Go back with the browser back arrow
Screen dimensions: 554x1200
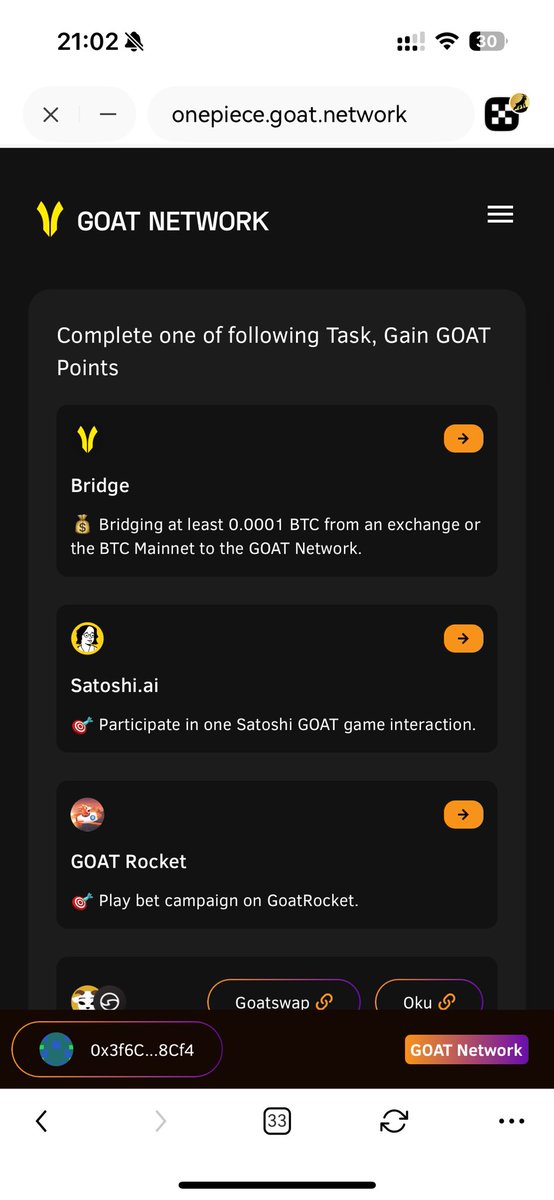click(x=41, y=1122)
